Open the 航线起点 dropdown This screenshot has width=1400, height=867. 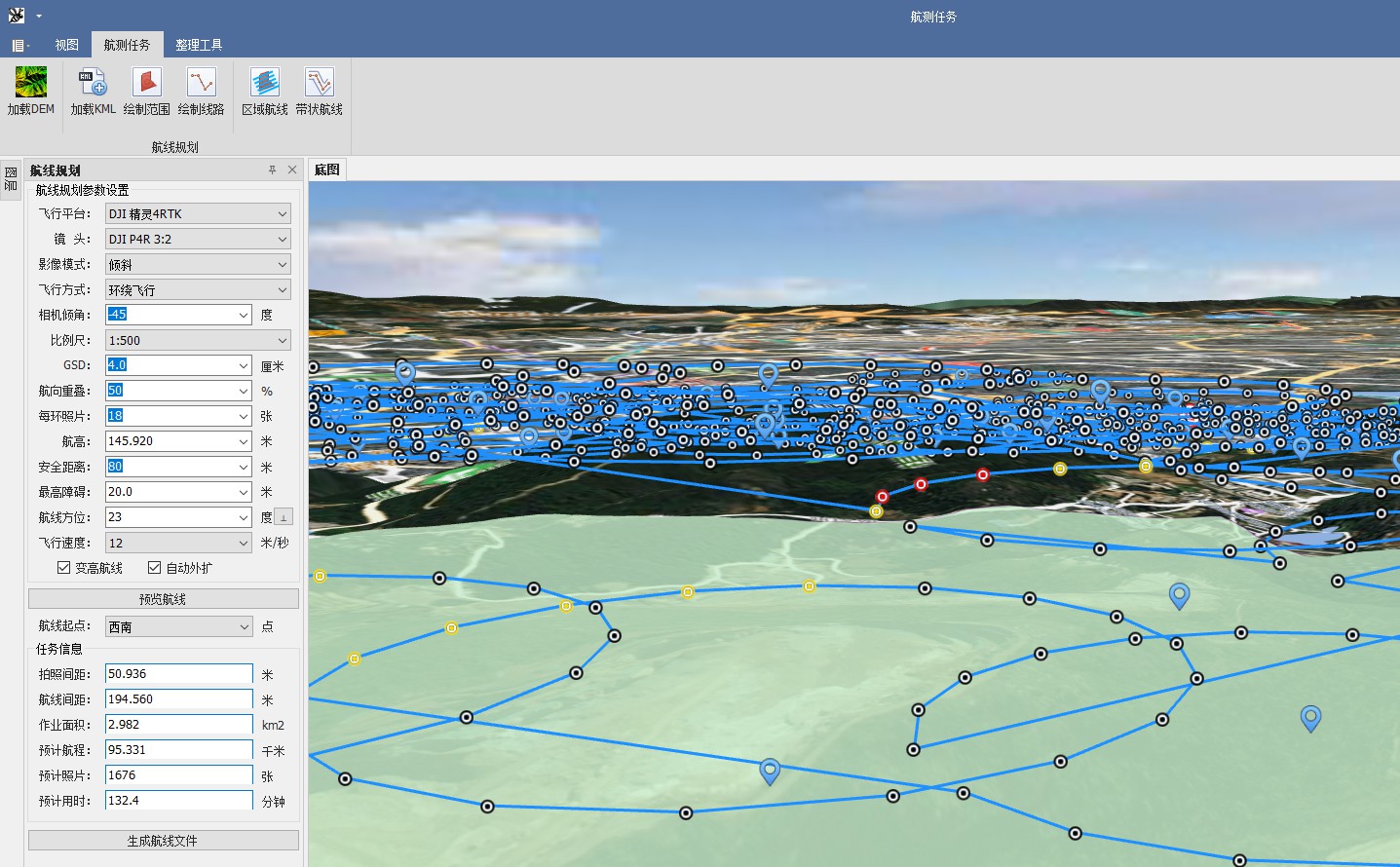(179, 626)
